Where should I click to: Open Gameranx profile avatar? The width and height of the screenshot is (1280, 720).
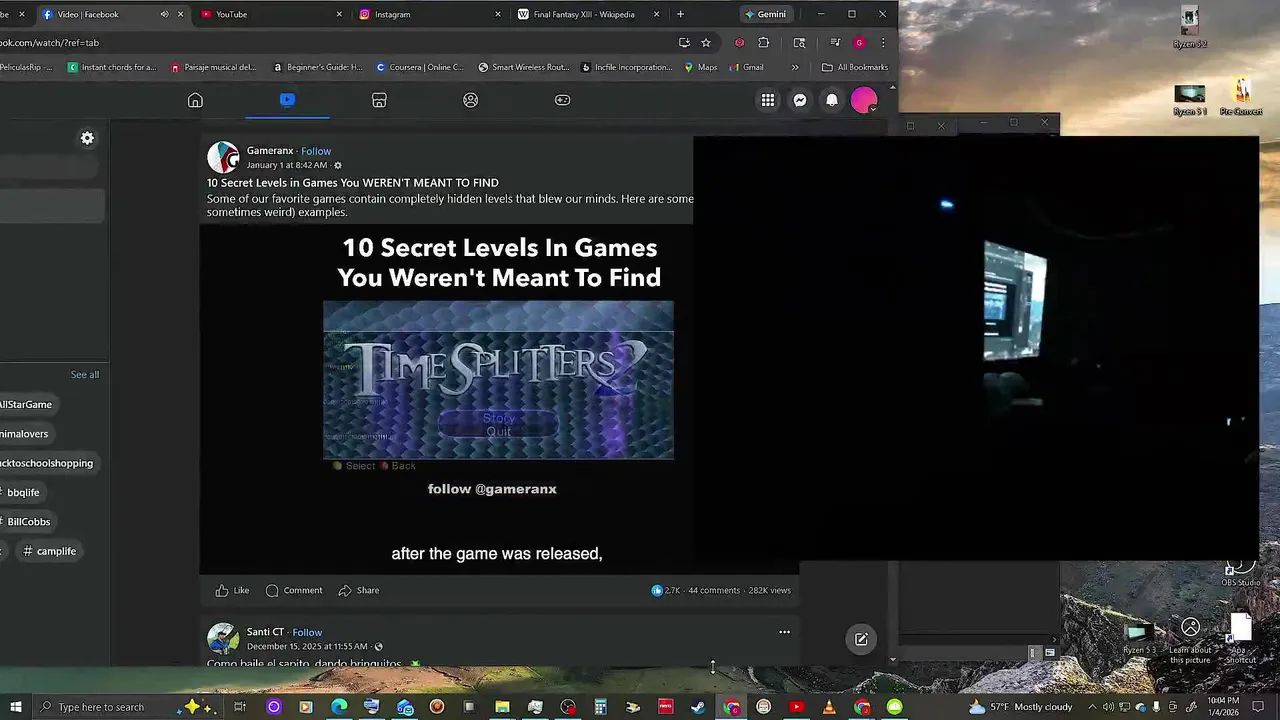click(223, 157)
